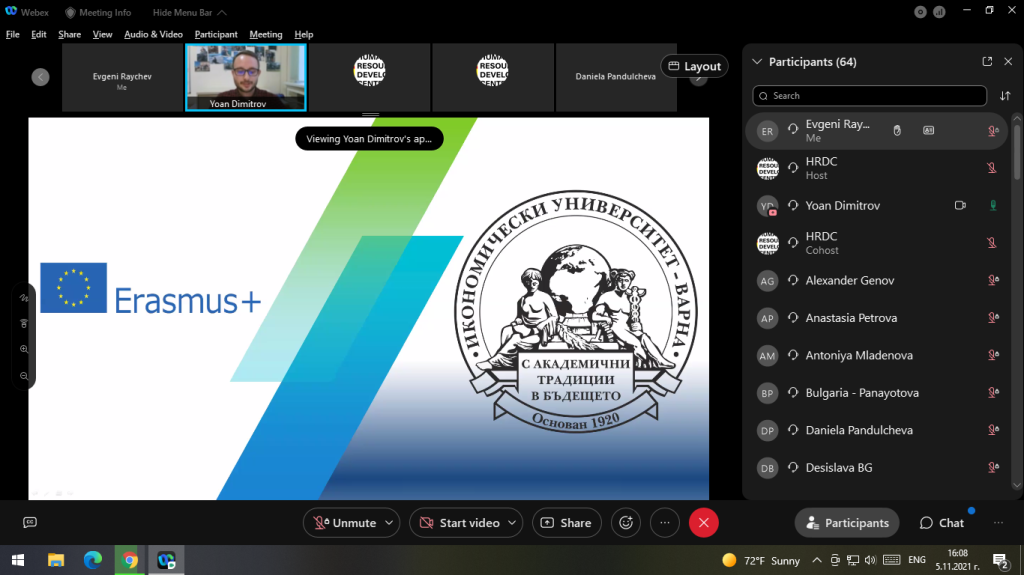Image resolution: width=1024 pixels, height=575 pixels.
Task: Open Microsoft Edge from the taskbar
Action: coord(93,560)
